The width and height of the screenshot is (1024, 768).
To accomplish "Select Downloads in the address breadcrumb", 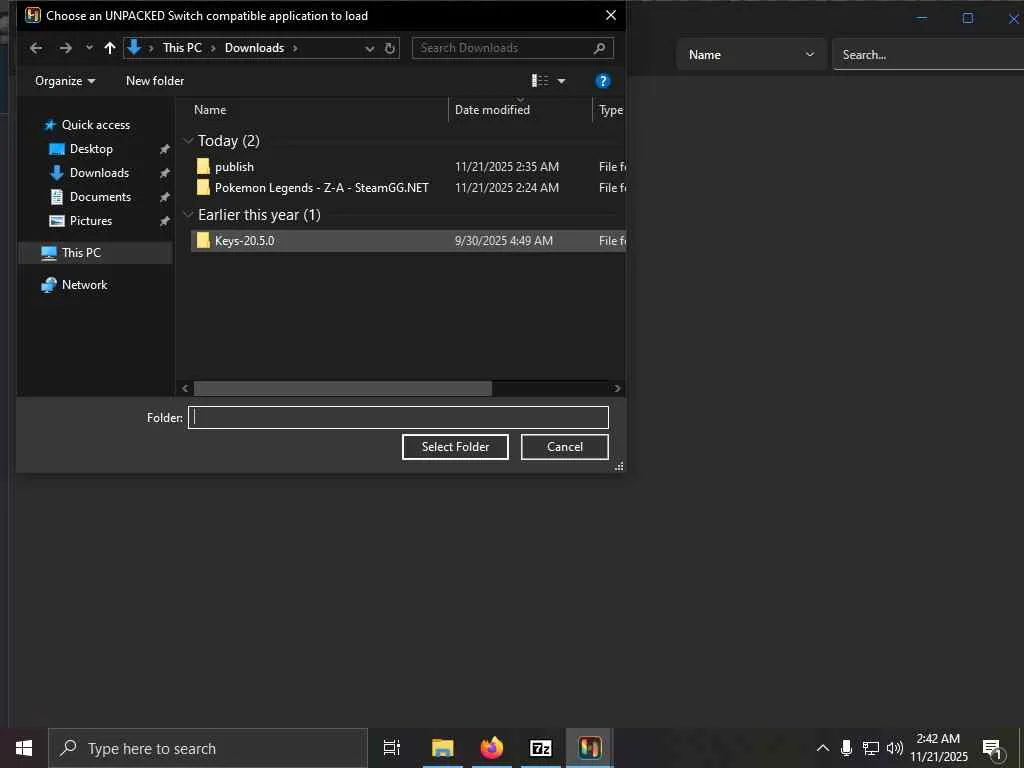I will 254,48.
